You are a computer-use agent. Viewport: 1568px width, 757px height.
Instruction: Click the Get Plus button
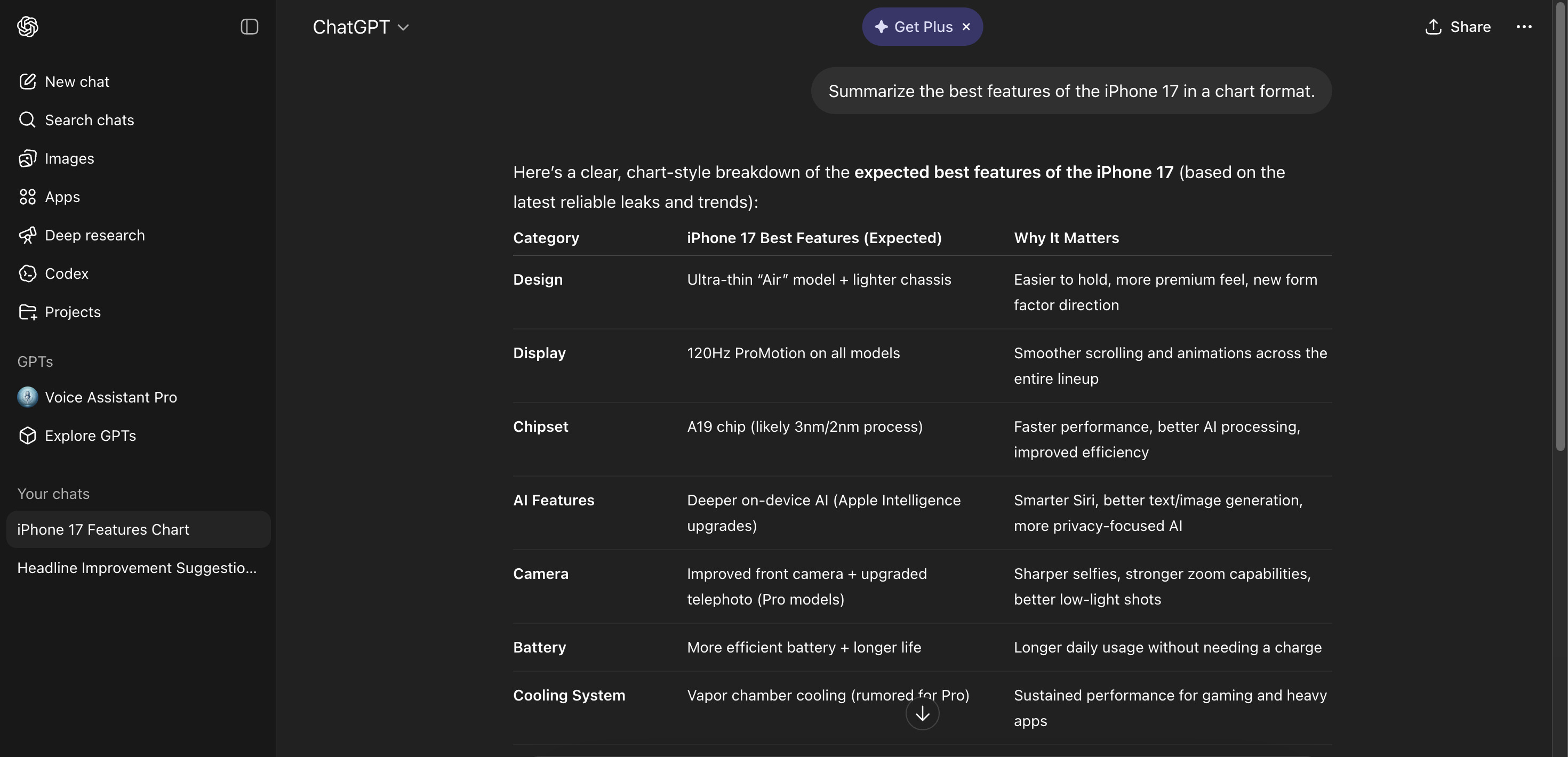(915, 27)
